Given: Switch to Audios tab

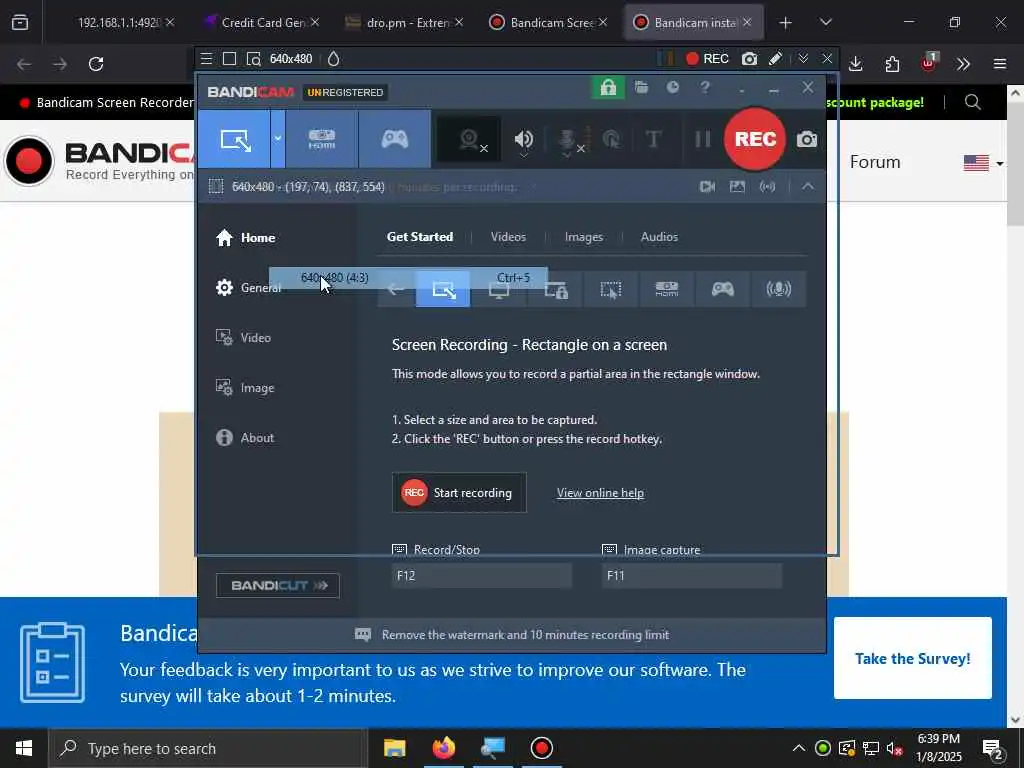Looking at the screenshot, I should pyautogui.click(x=659, y=237).
